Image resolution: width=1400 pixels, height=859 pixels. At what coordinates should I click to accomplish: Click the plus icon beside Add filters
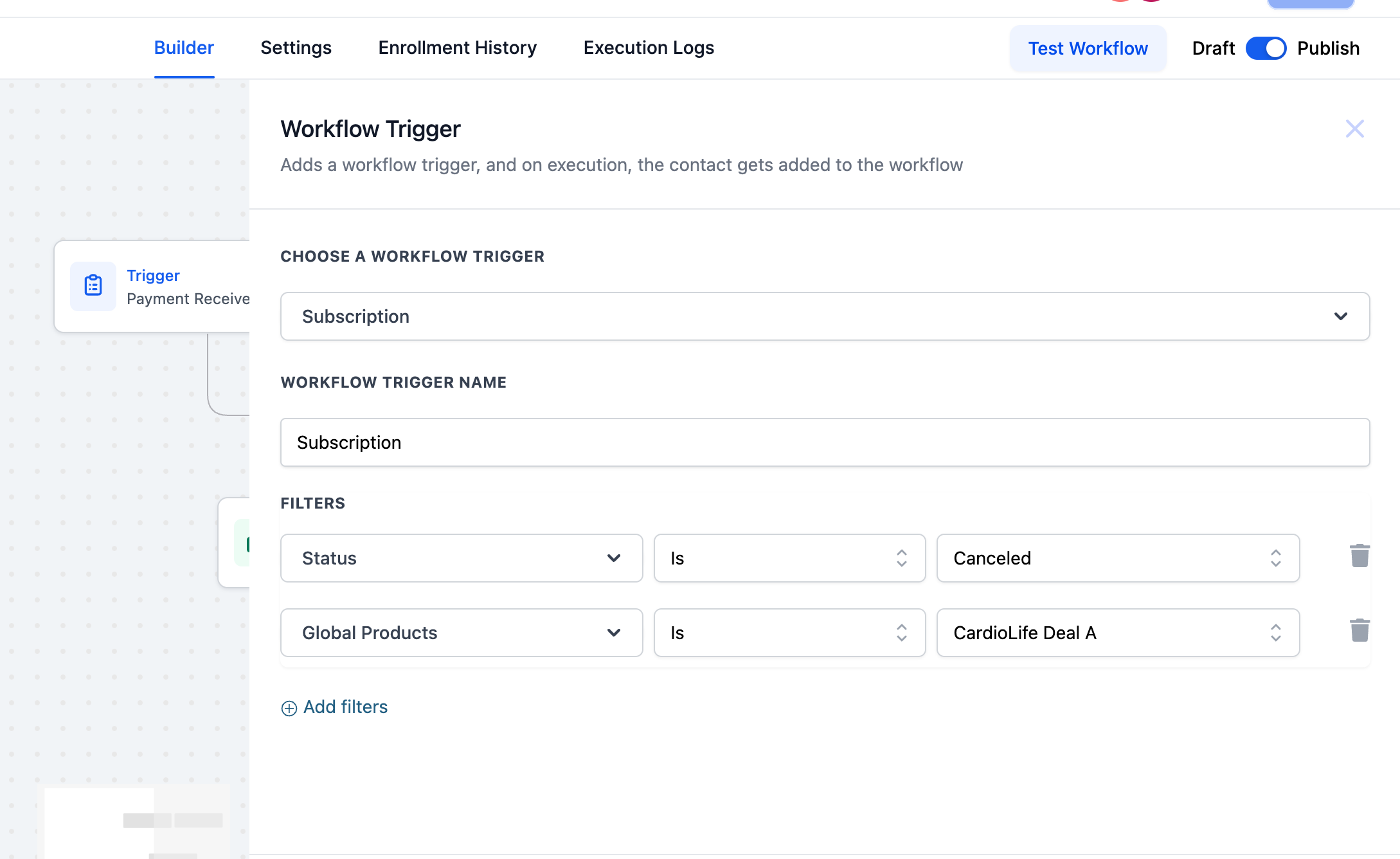point(289,708)
